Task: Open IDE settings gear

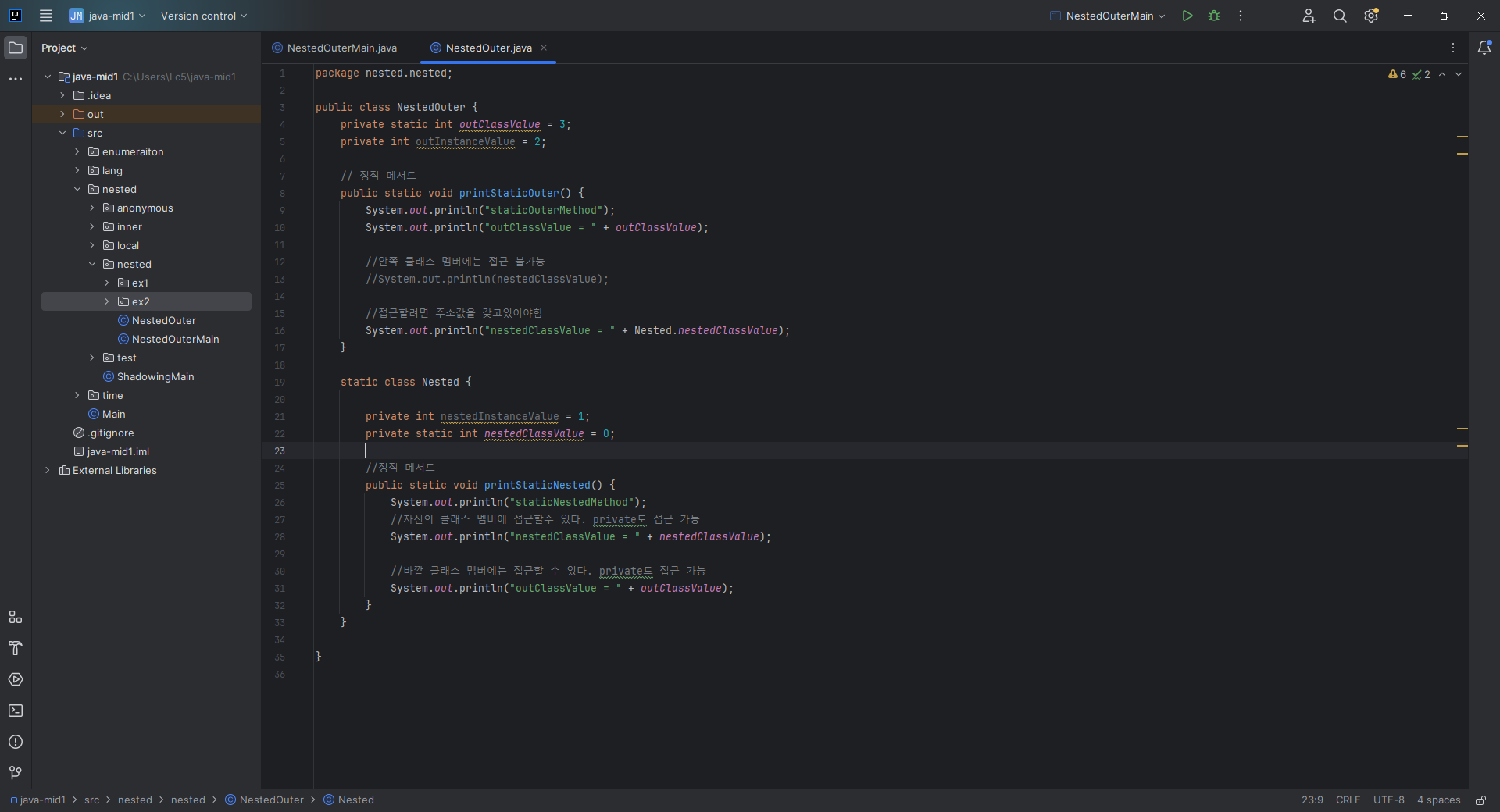Action: click(1371, 16)
